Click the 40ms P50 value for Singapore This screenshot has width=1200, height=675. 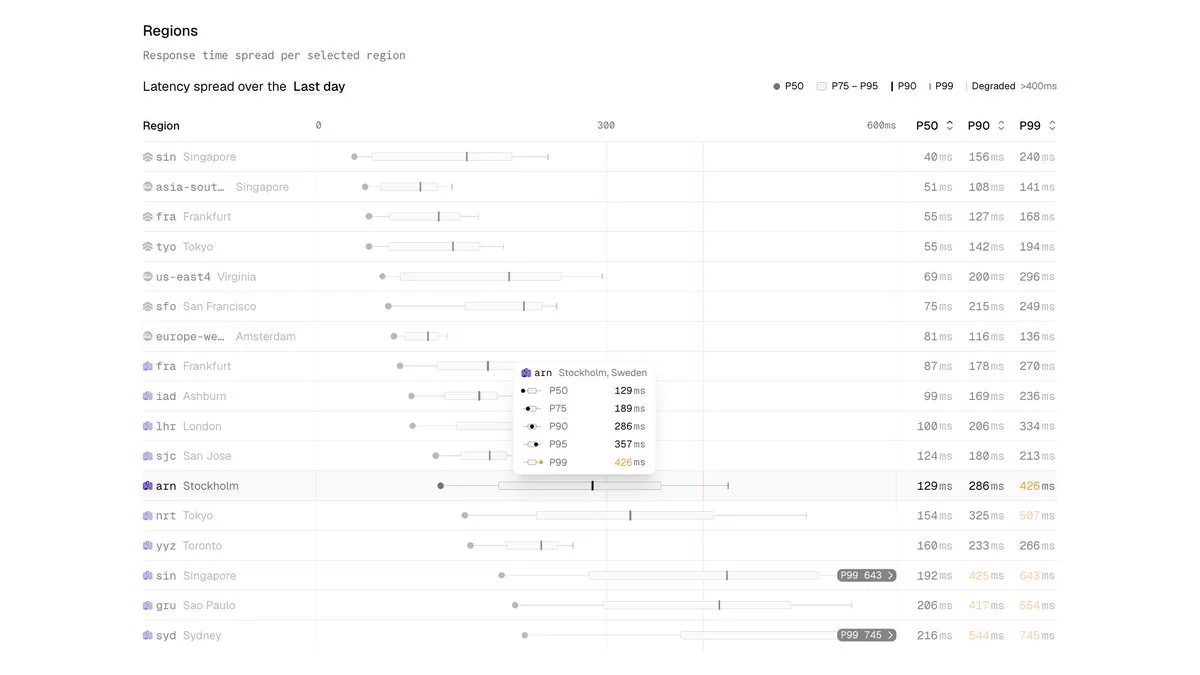pyautogui.click(x=938, y=157)
